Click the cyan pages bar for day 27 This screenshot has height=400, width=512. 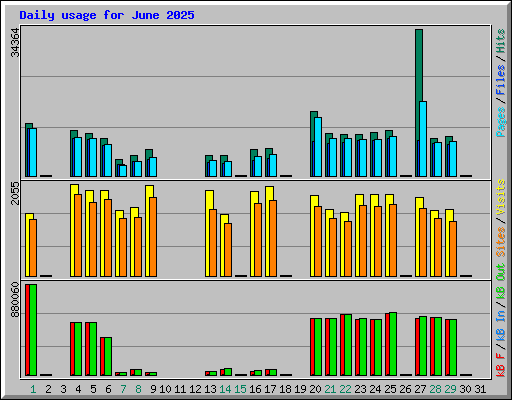click(423, 139)
